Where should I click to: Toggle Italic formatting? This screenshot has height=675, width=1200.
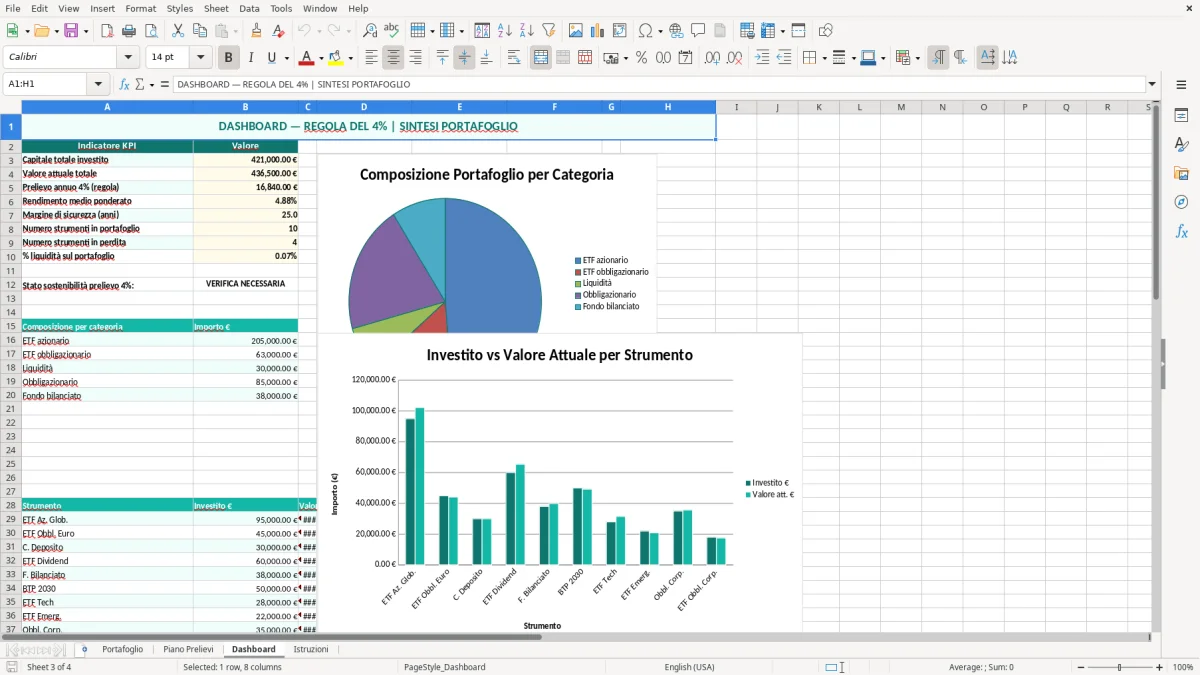[251, 58]
